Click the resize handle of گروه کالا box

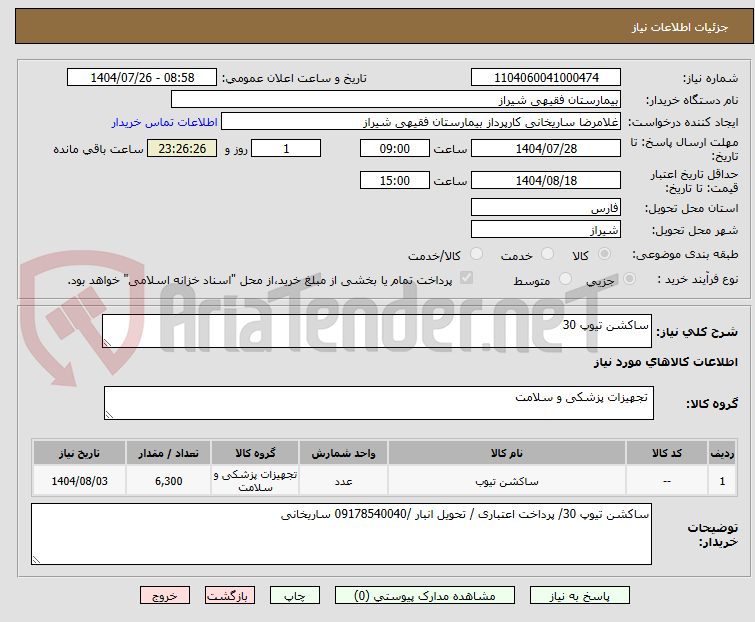tap(109, 415)
